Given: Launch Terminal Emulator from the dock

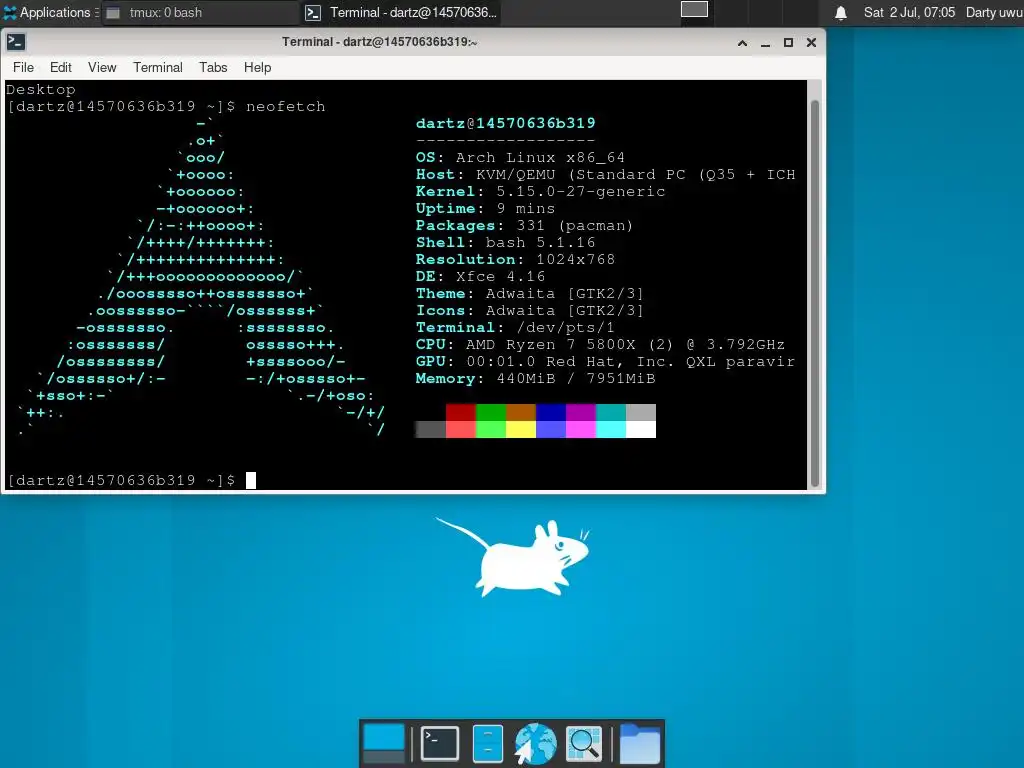Looking at the screenshot, I should 440,743.
